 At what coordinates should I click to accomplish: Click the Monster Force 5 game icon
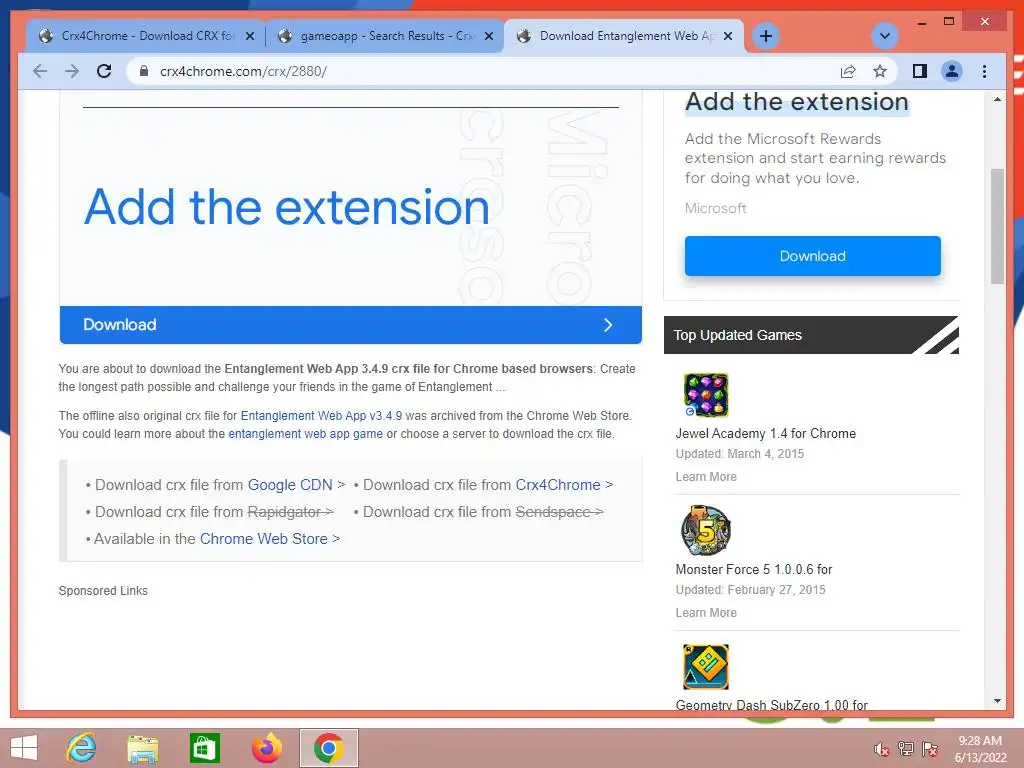click(706, 530)
